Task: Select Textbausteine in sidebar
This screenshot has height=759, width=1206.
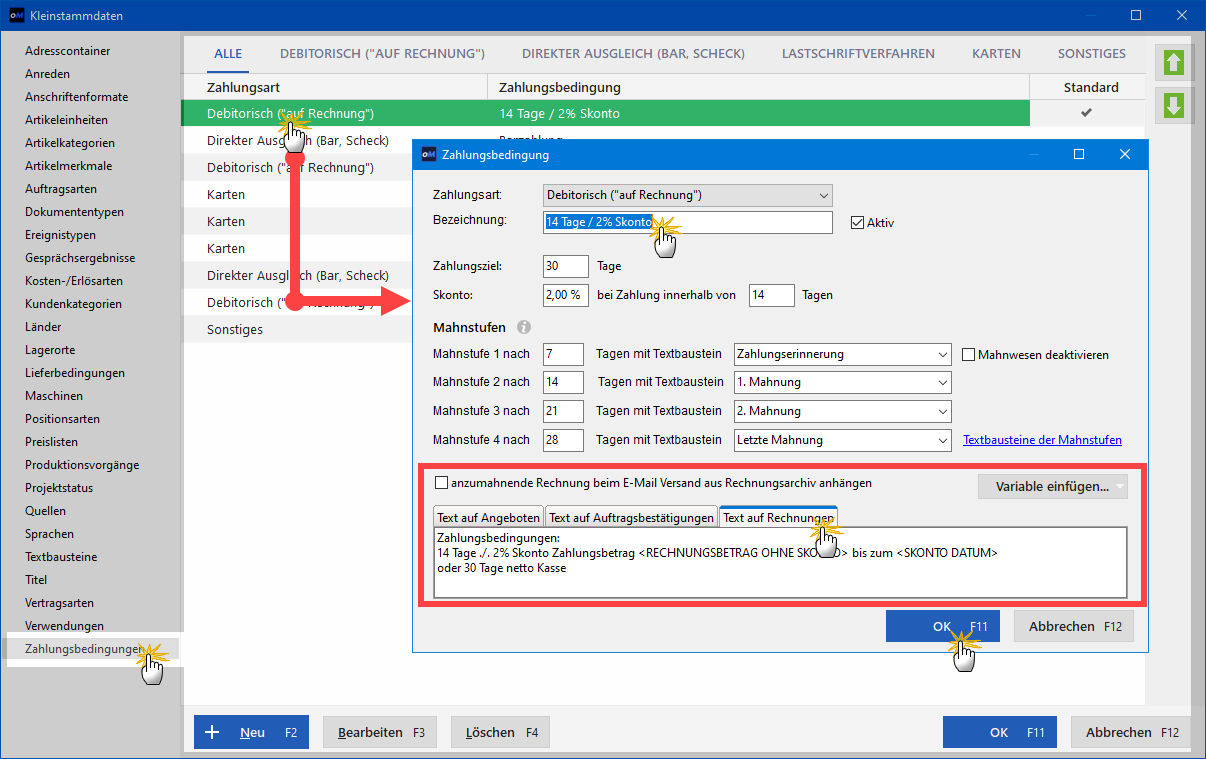Action: pos(63,557)
